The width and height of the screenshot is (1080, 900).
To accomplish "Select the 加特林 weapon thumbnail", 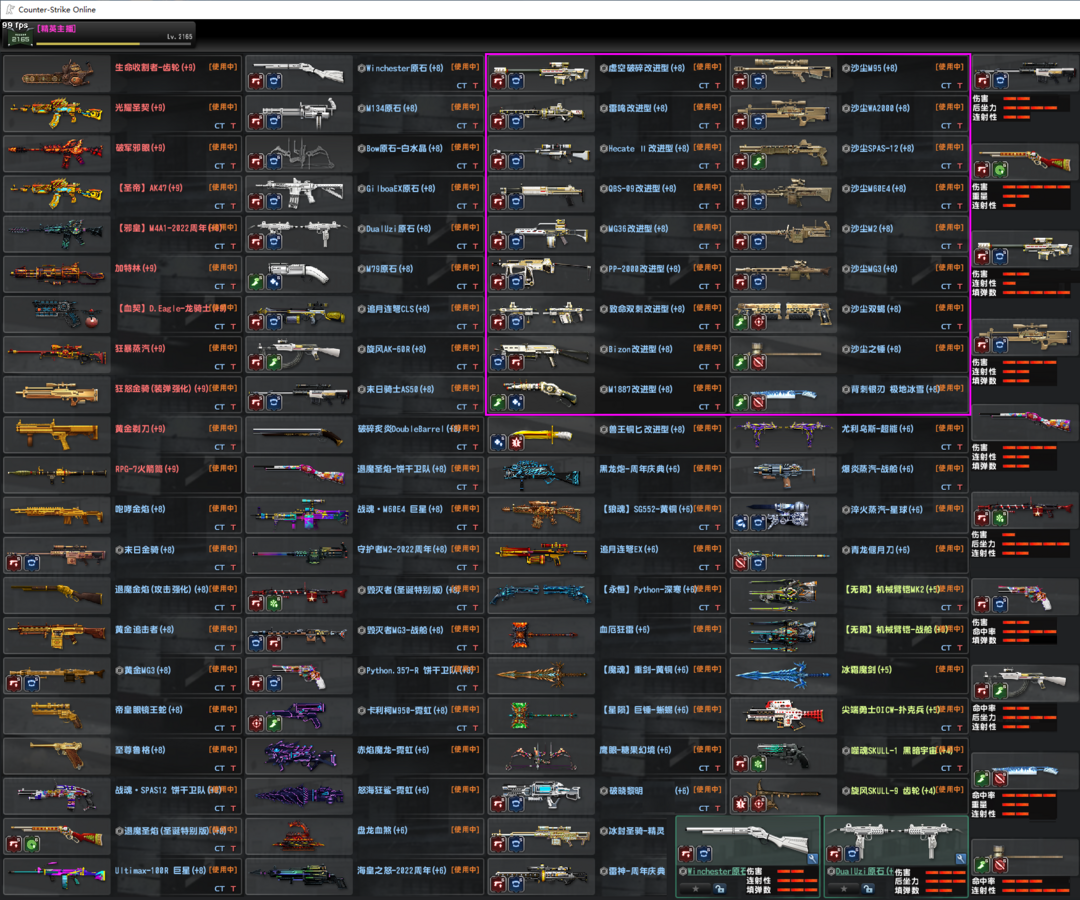I will coord(56,275).
